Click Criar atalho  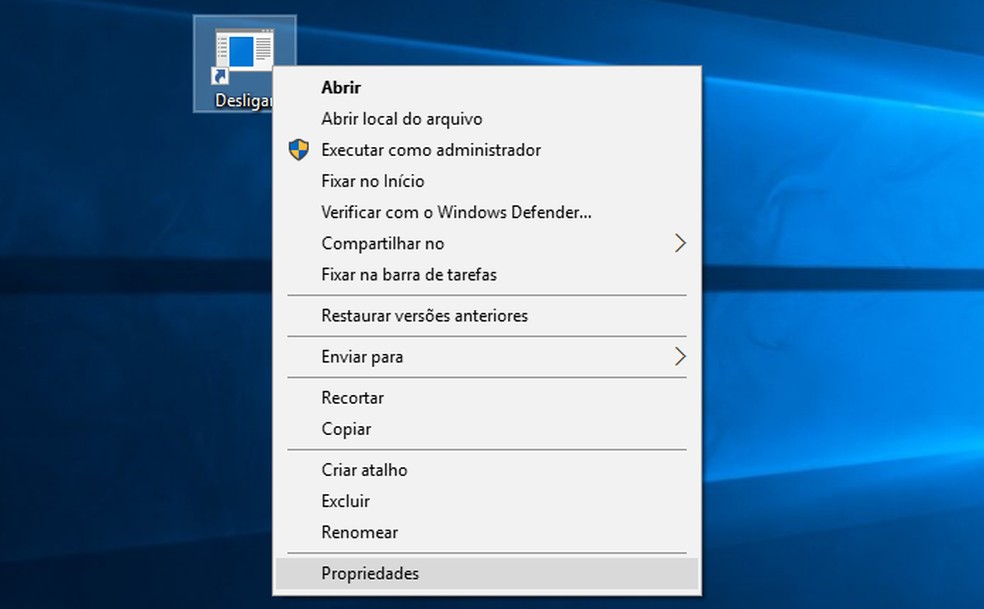tap(487, 470)
